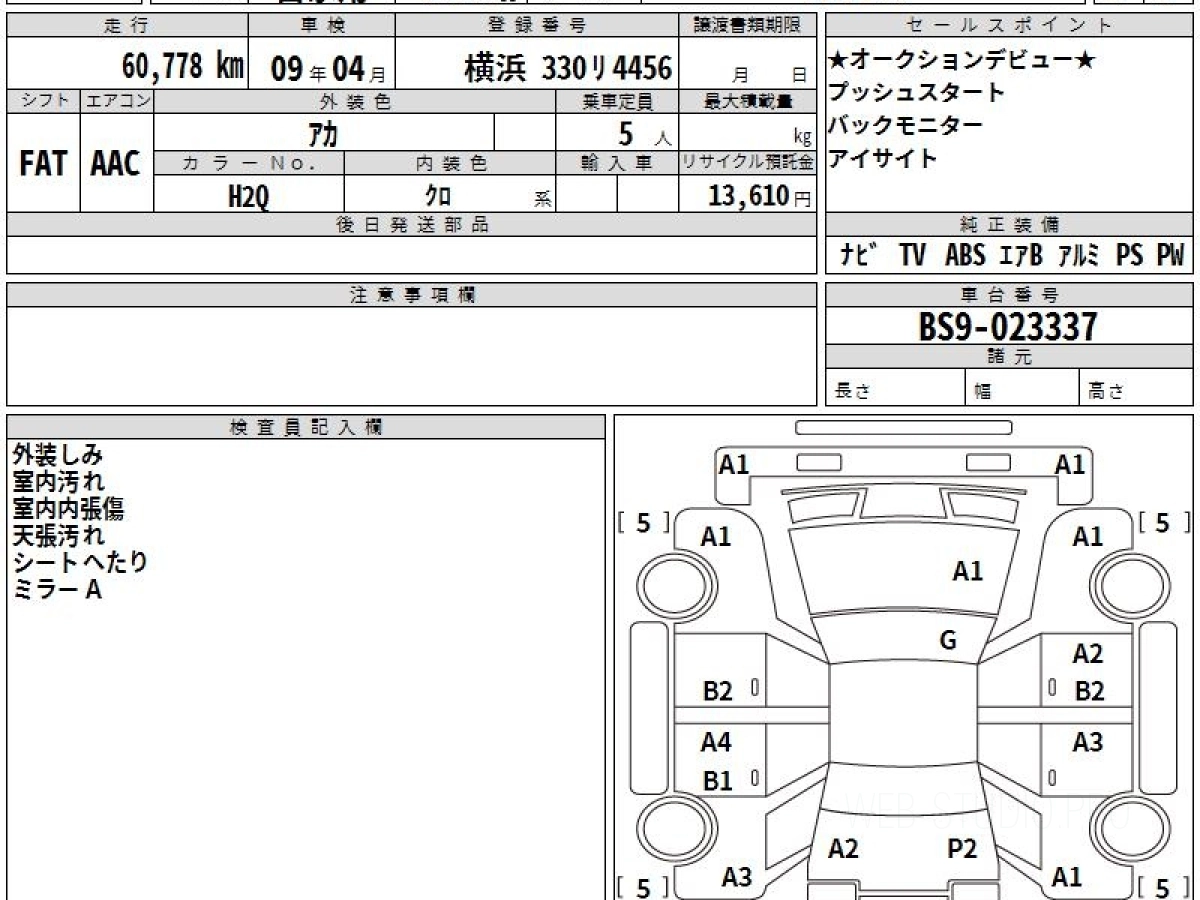Select registration number 横浜 330り4456
Image resolution: width=1200 pixels, height=900 pixels.
pos(568,68)
